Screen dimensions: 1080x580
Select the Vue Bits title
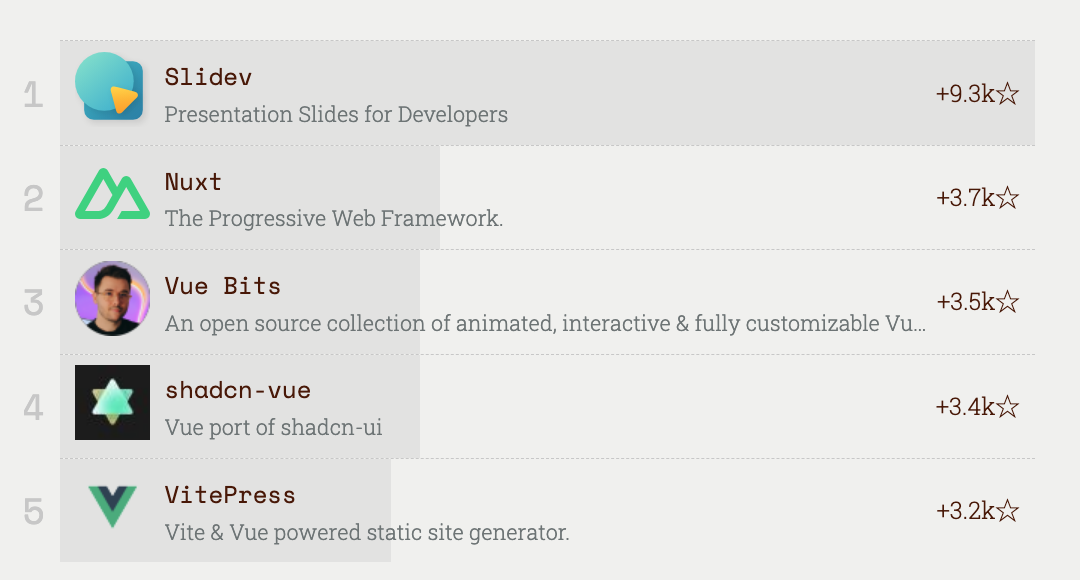[x=222, y=286]
